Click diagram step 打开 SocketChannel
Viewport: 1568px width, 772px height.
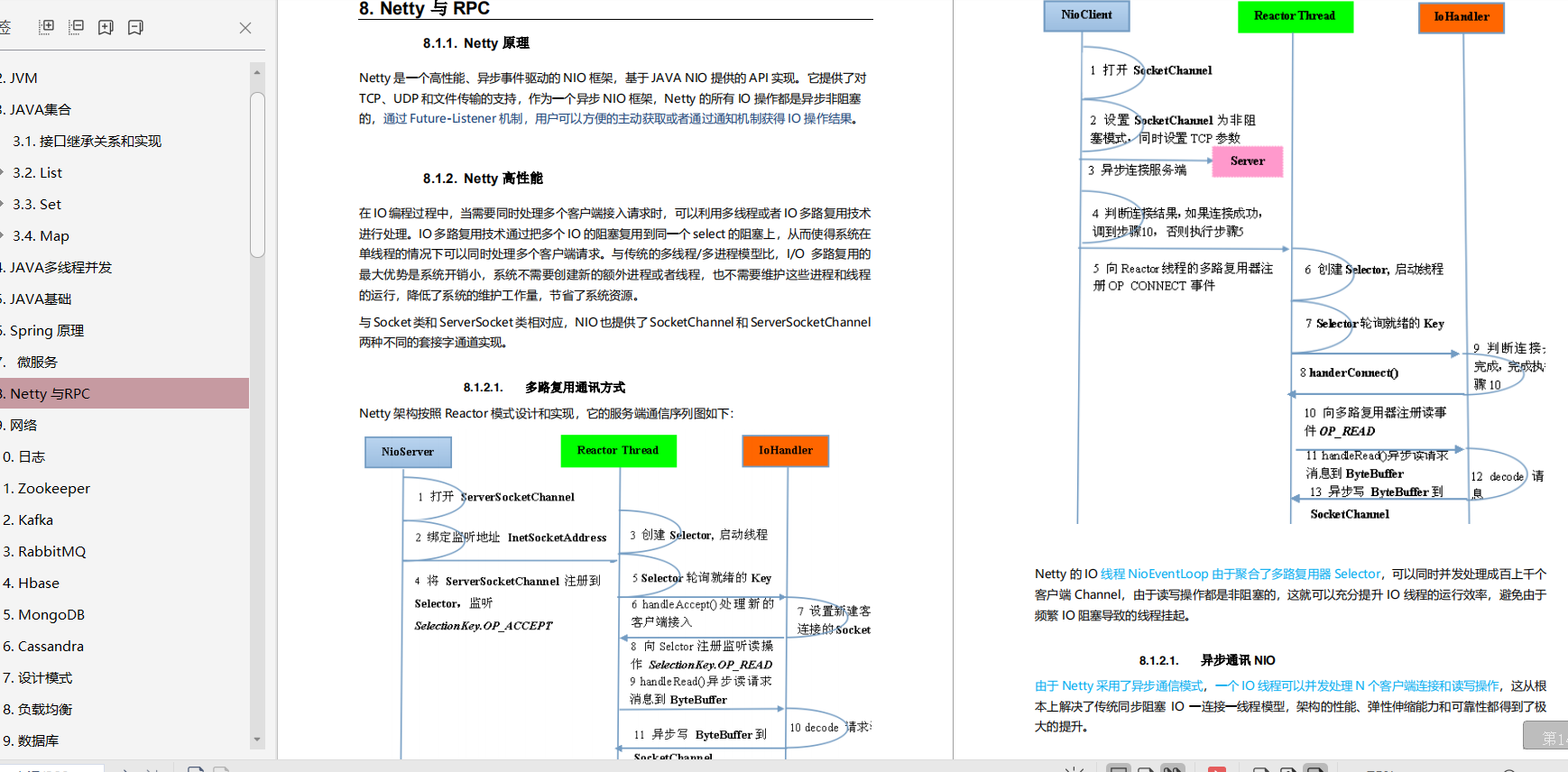tap(1150, 70)
